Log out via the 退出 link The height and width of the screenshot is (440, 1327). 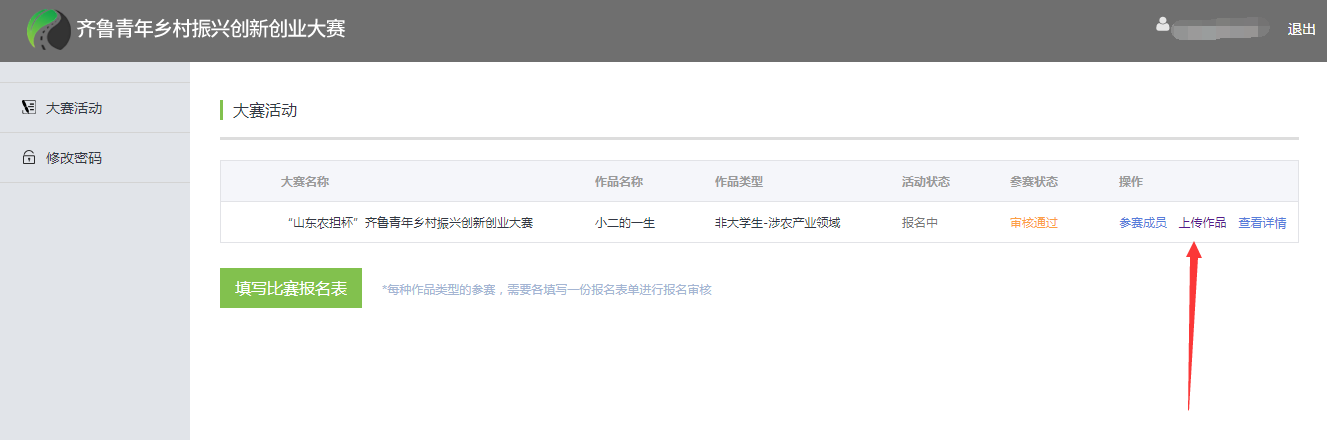pos(1301,30)
